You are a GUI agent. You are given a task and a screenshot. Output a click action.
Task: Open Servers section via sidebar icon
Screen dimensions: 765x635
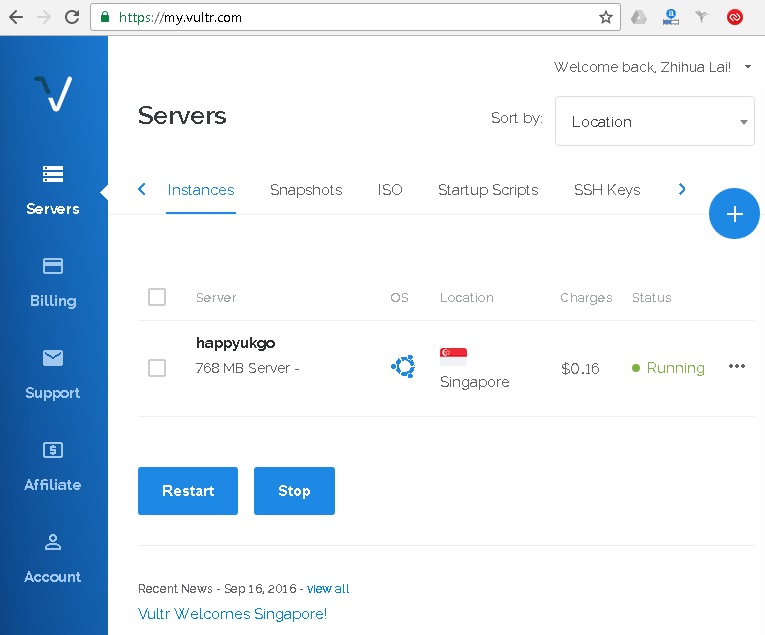pyautogui.click(x=53, y=174)
